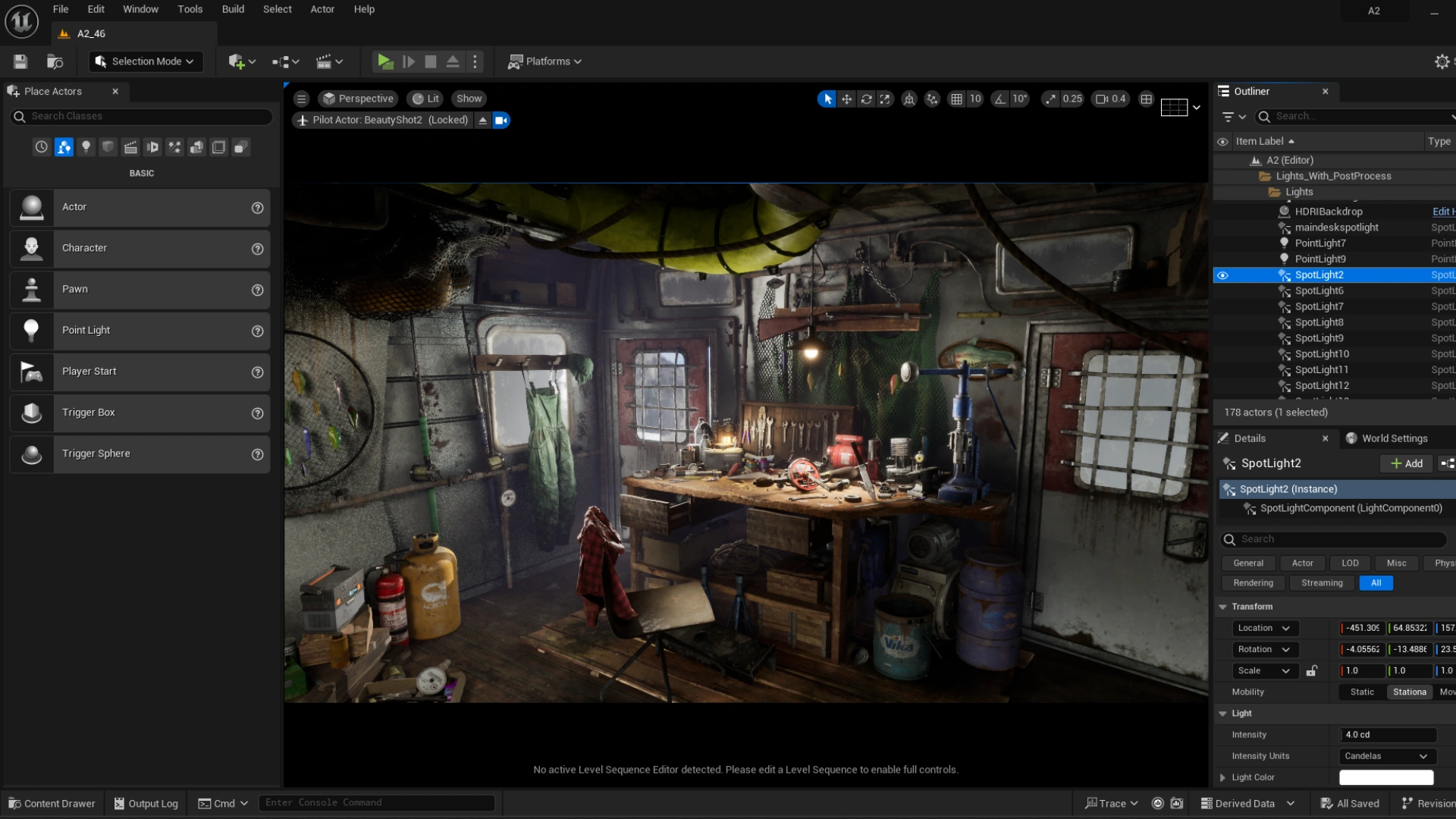
Task: Activate the Scale tool in the viewport
Action: tap(886, 99)
